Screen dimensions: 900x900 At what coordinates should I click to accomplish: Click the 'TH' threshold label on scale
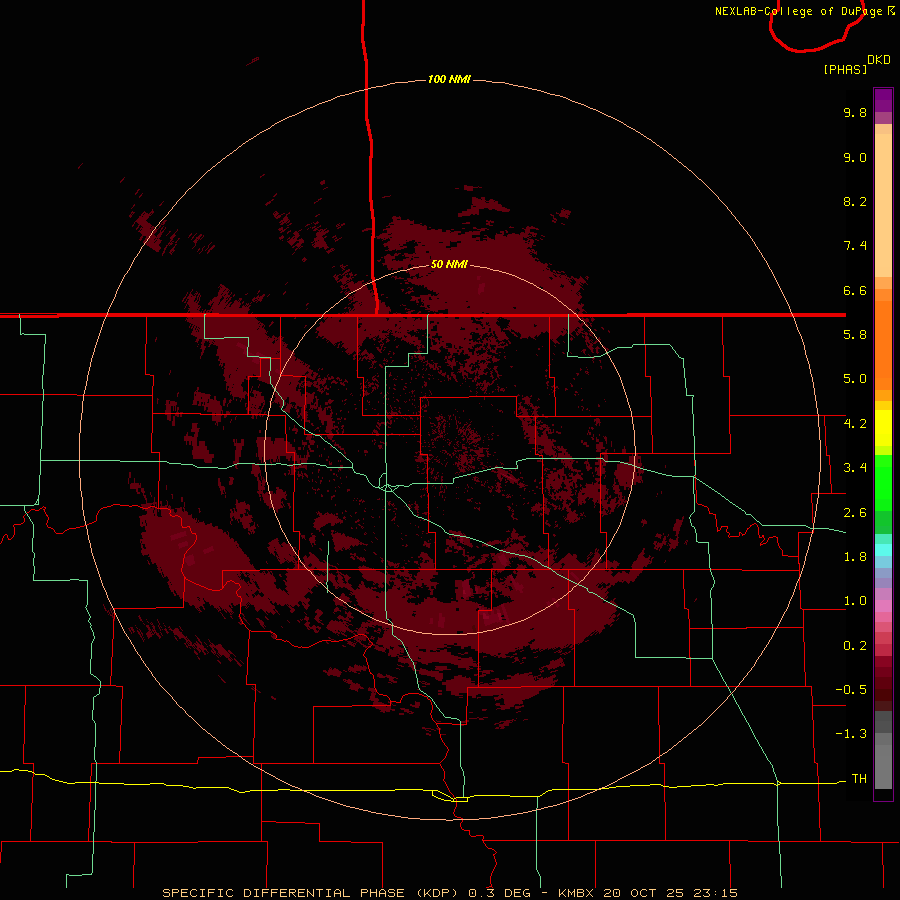(x=859, y=779)
